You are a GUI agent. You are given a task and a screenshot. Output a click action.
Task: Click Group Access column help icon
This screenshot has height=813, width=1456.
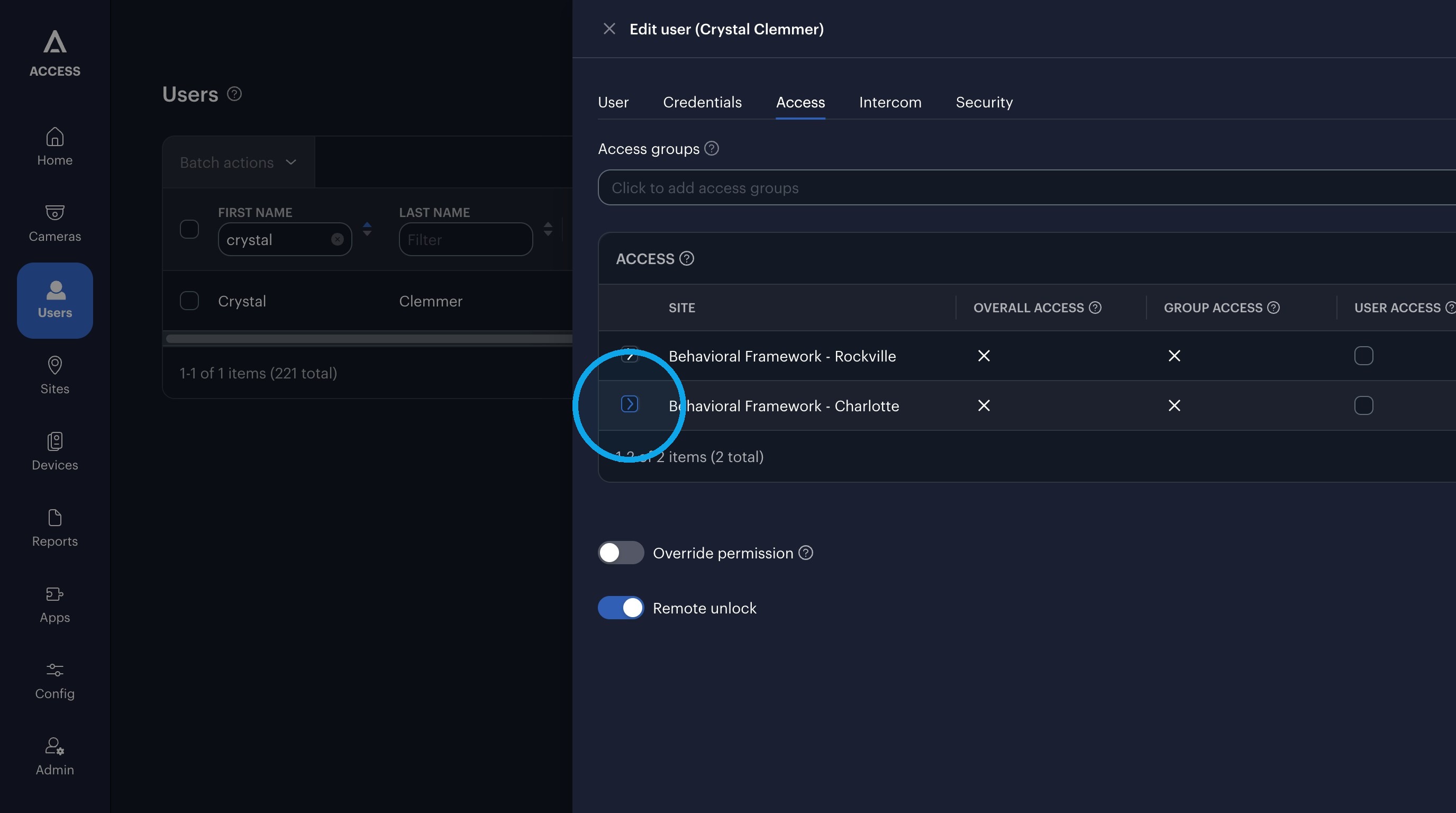point(1273,308)
